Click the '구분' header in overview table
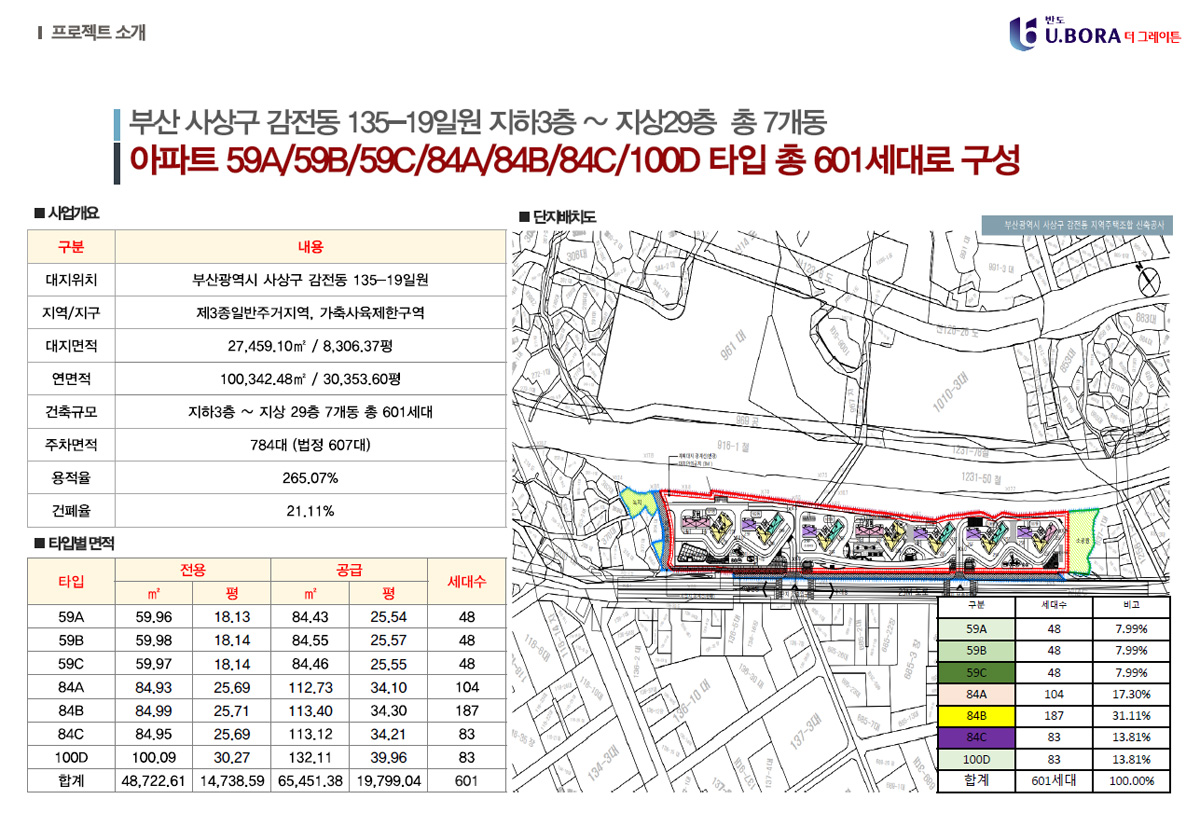 tap(72, 247)
